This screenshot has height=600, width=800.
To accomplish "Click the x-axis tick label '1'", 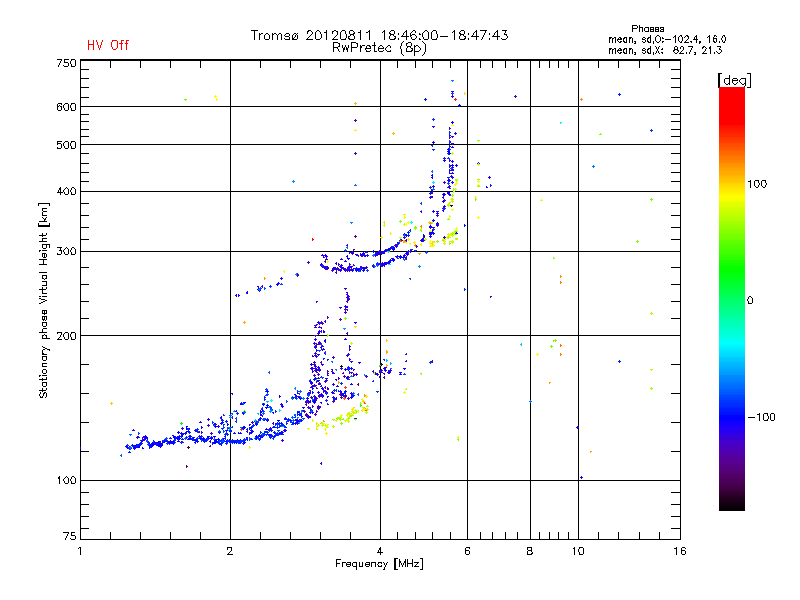I will click(x=80, y=551).
